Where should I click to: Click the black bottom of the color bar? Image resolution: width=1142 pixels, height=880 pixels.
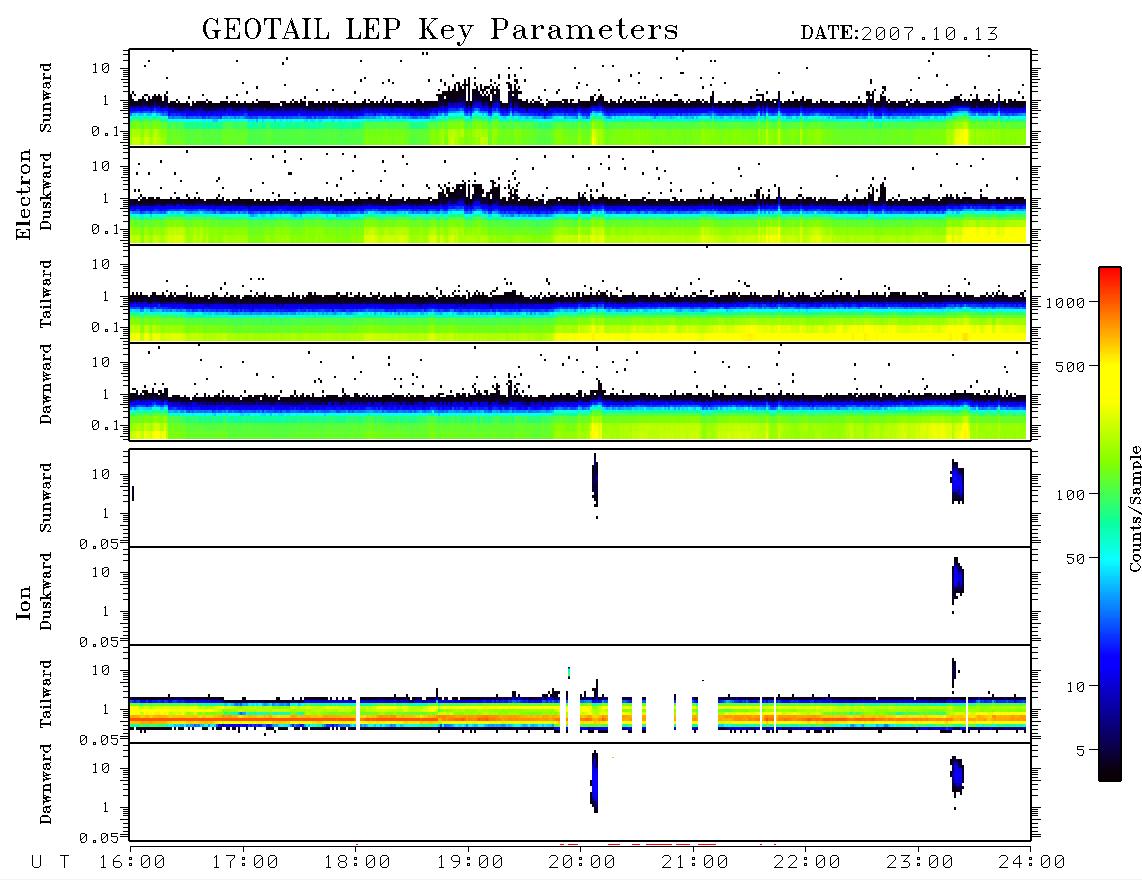pos(1109,774)
